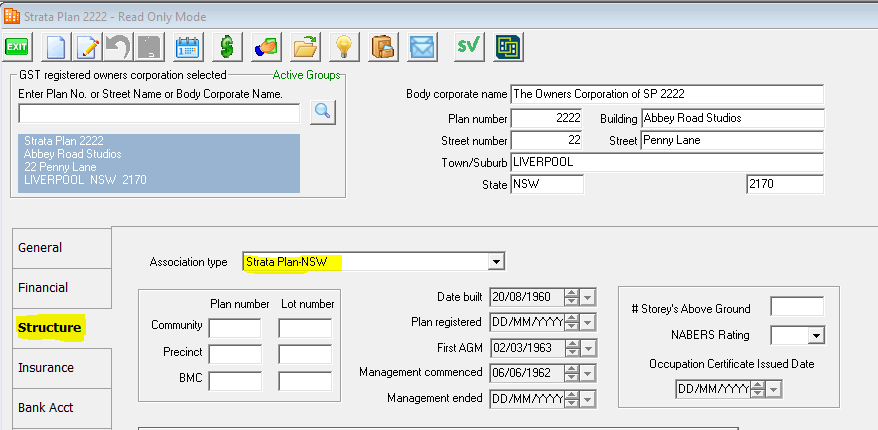Viewport: 878px width, 430px height.
Task: Click the Precinct lot number field
Action: click(305, 354)
